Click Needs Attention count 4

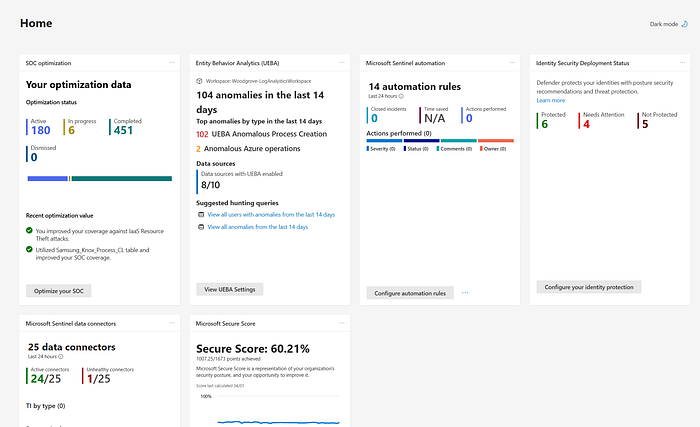[x=587, y=124]
